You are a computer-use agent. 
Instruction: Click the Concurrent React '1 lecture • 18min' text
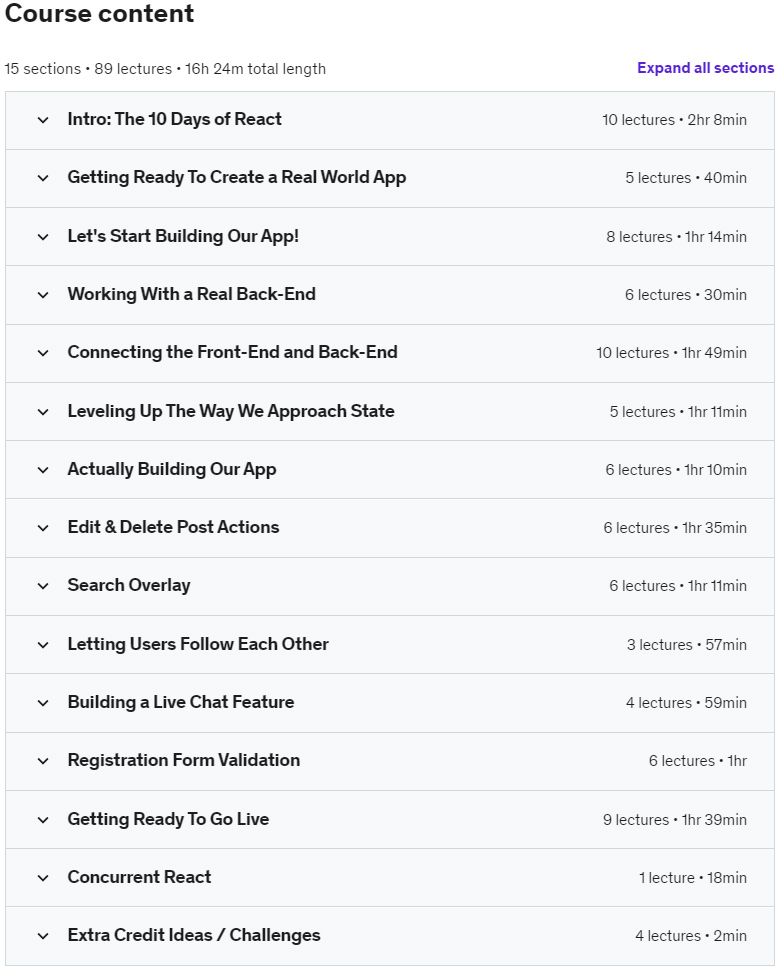point(692,878)
